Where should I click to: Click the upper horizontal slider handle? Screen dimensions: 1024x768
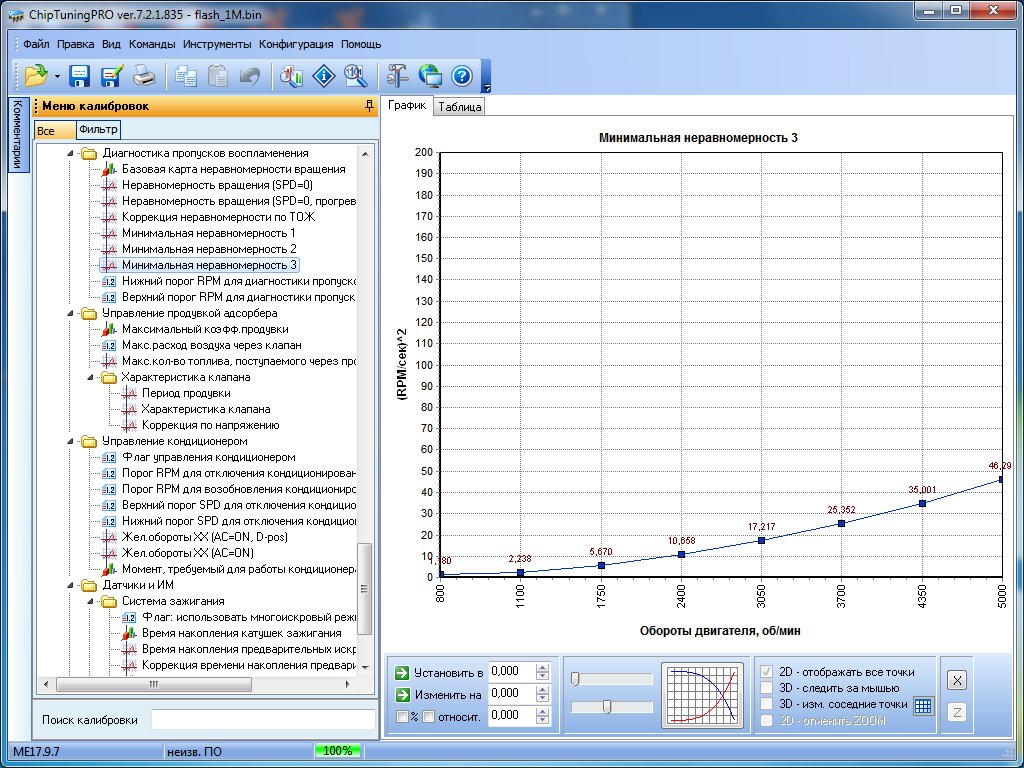tap(576, 679)
